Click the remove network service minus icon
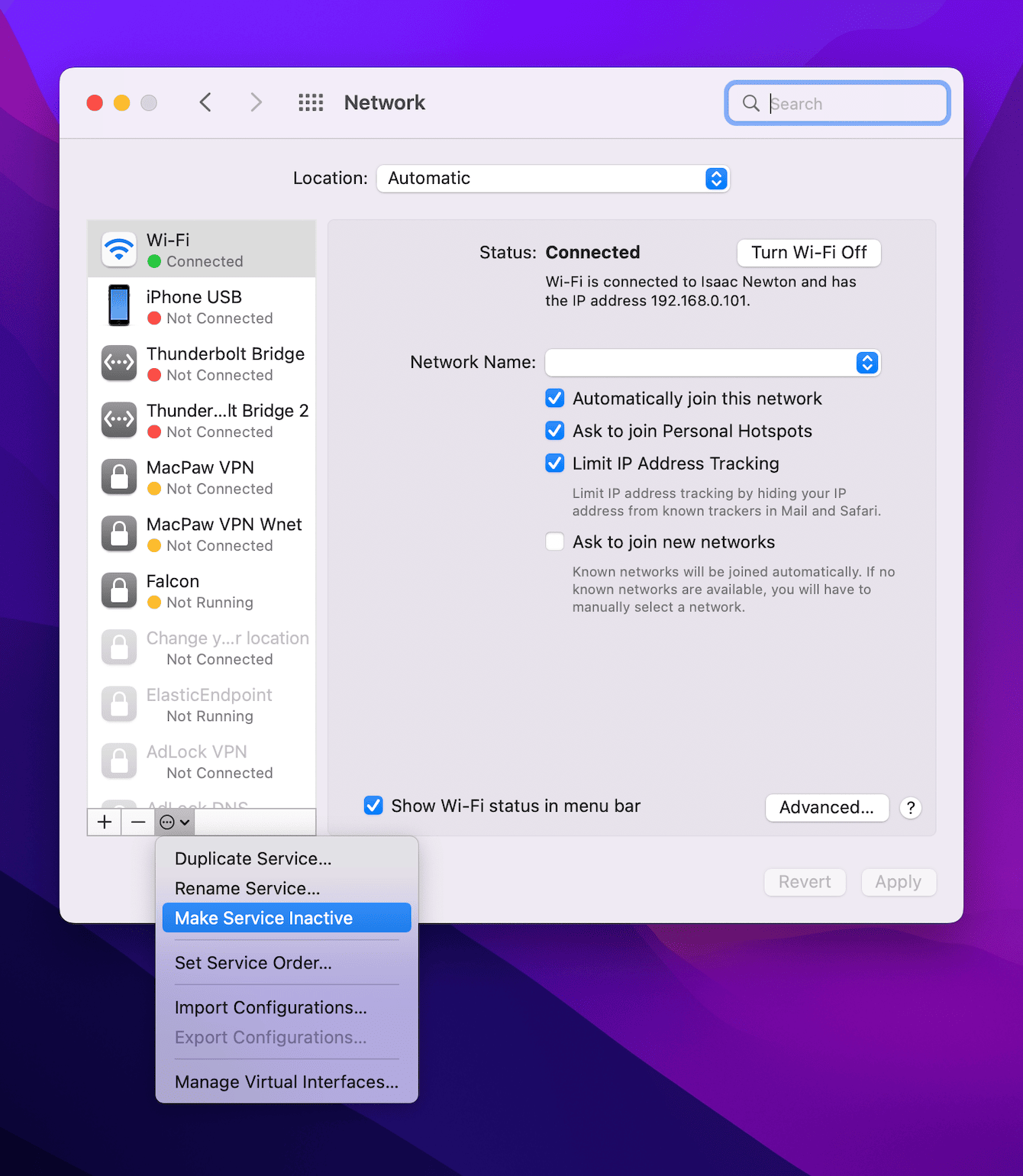1023x1176 pixels. (x=137, y=822)
